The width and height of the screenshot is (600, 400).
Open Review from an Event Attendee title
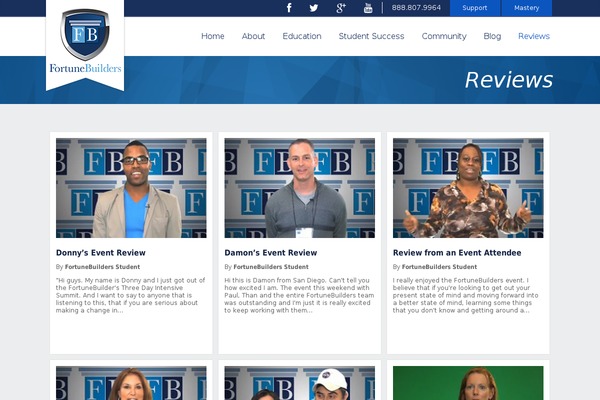tap(457, 253)
